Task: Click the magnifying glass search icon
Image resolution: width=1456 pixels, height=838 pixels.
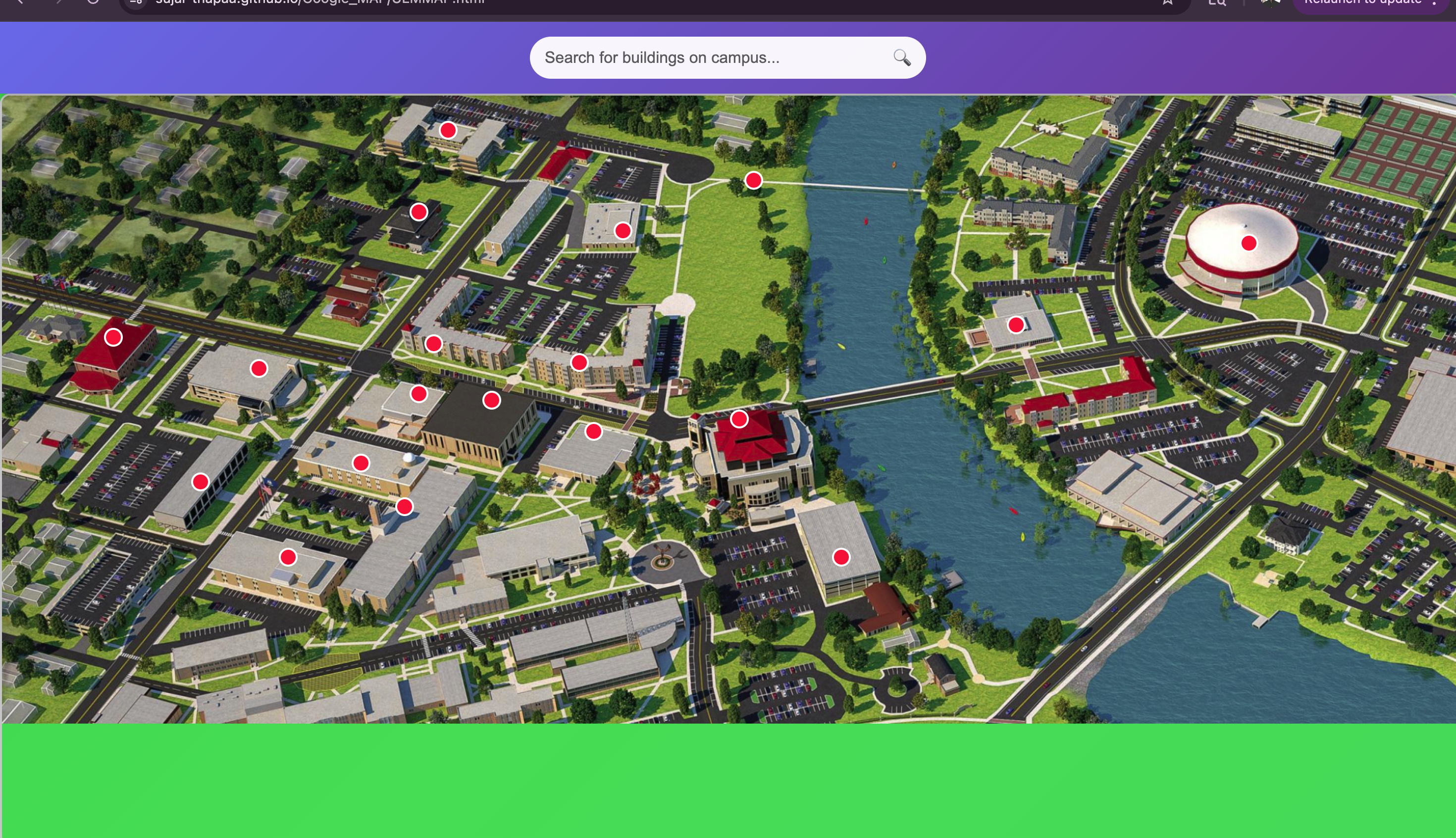Action: [x=901, y=57]
